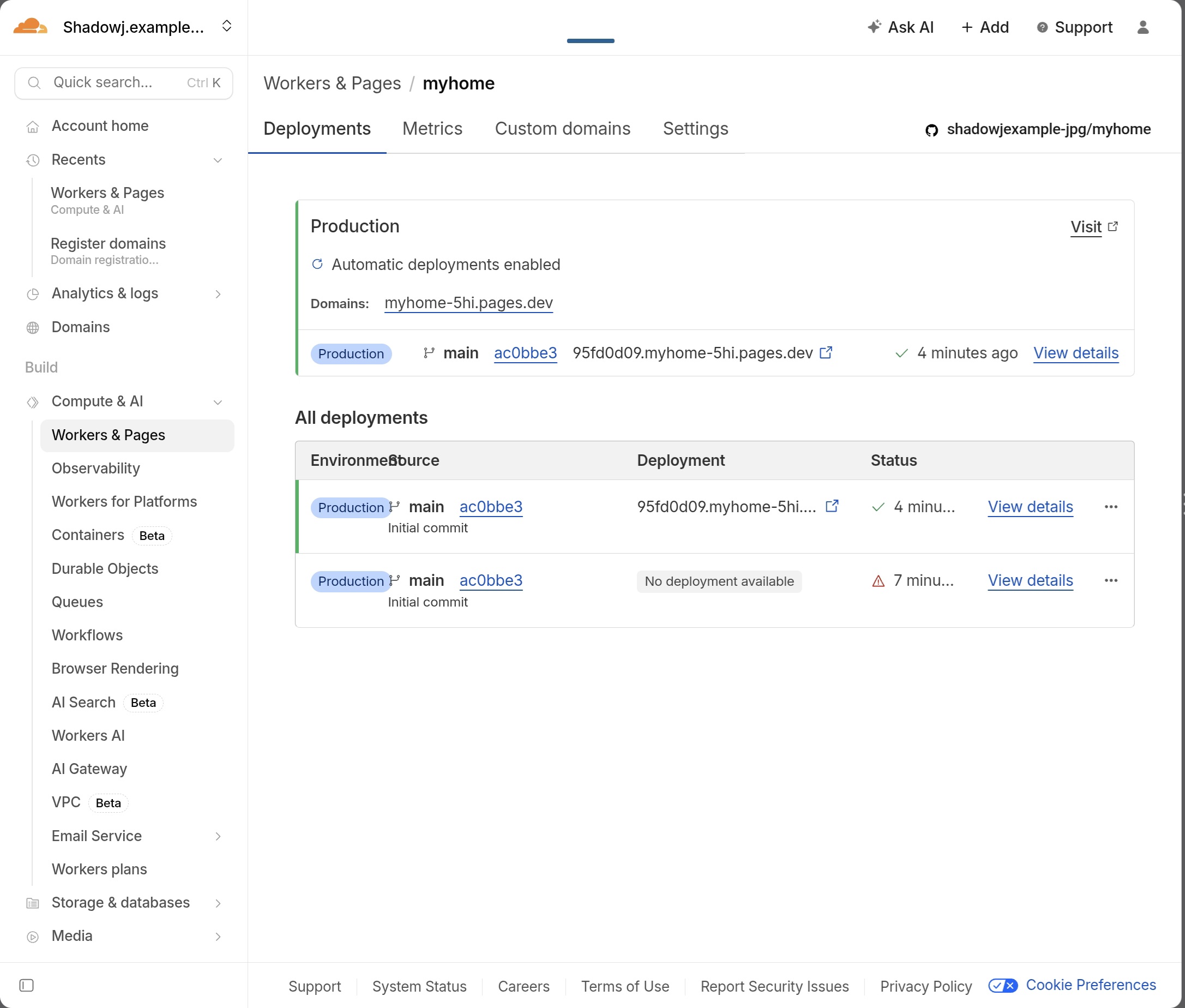This screenshot has width=1185, height=1008.
Task: Open the three-dots menu for the failed deployment
Action: (1111, 580)
